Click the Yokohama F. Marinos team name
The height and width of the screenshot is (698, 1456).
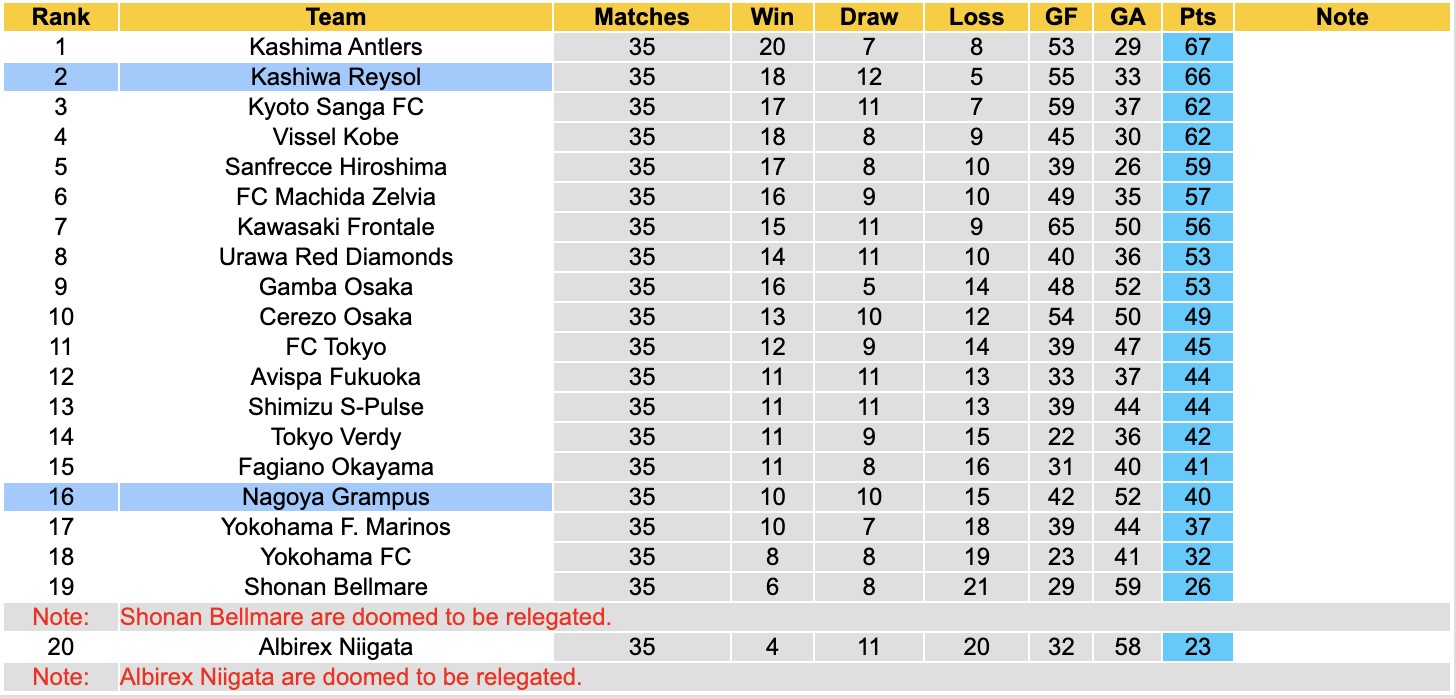336,527
